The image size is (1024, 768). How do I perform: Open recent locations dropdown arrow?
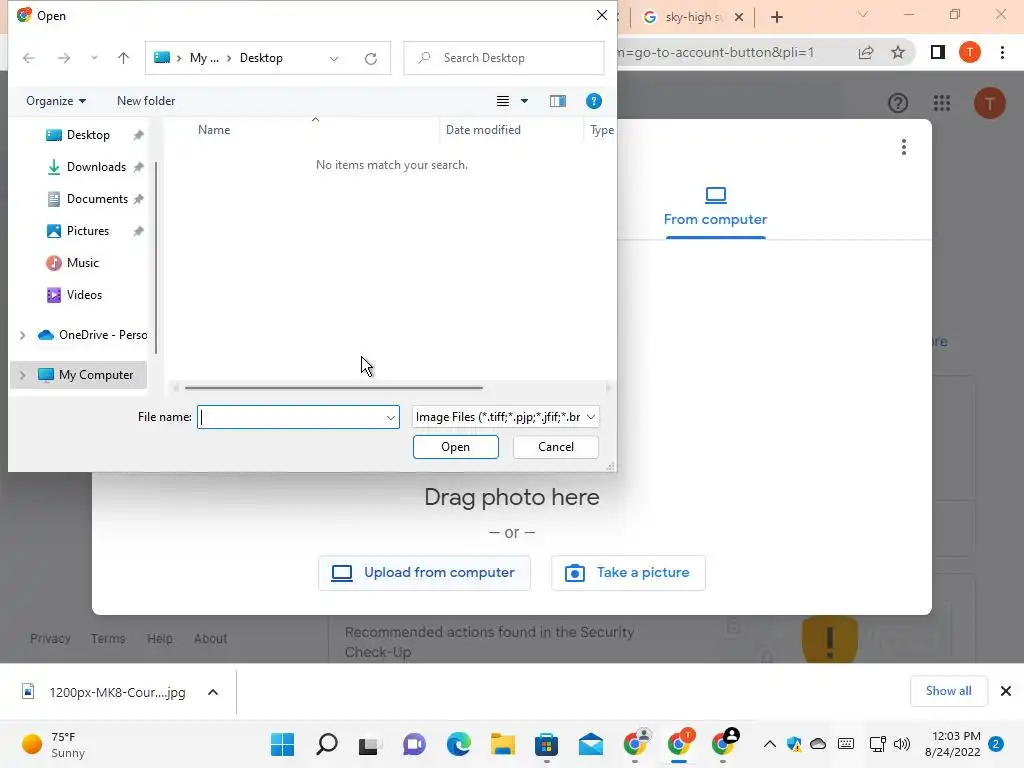tap(94, 58)
